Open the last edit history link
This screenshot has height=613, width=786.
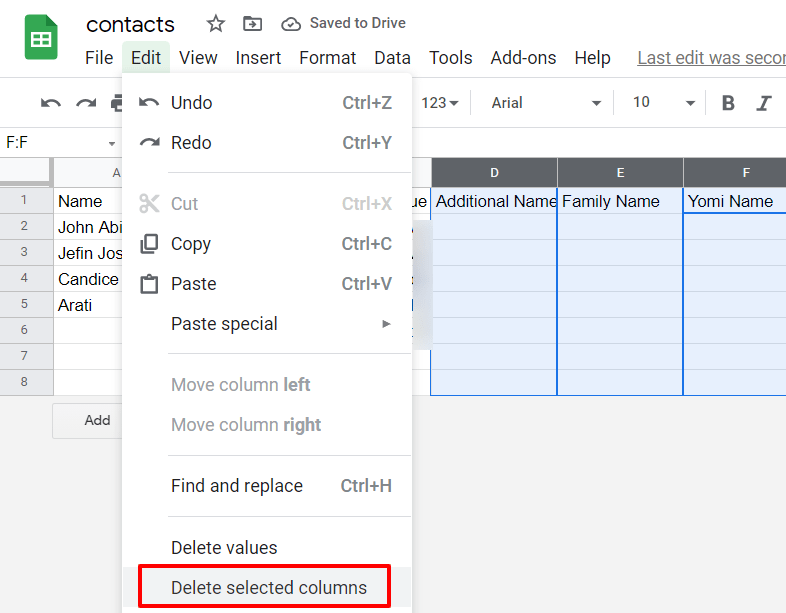coord(711,58)
